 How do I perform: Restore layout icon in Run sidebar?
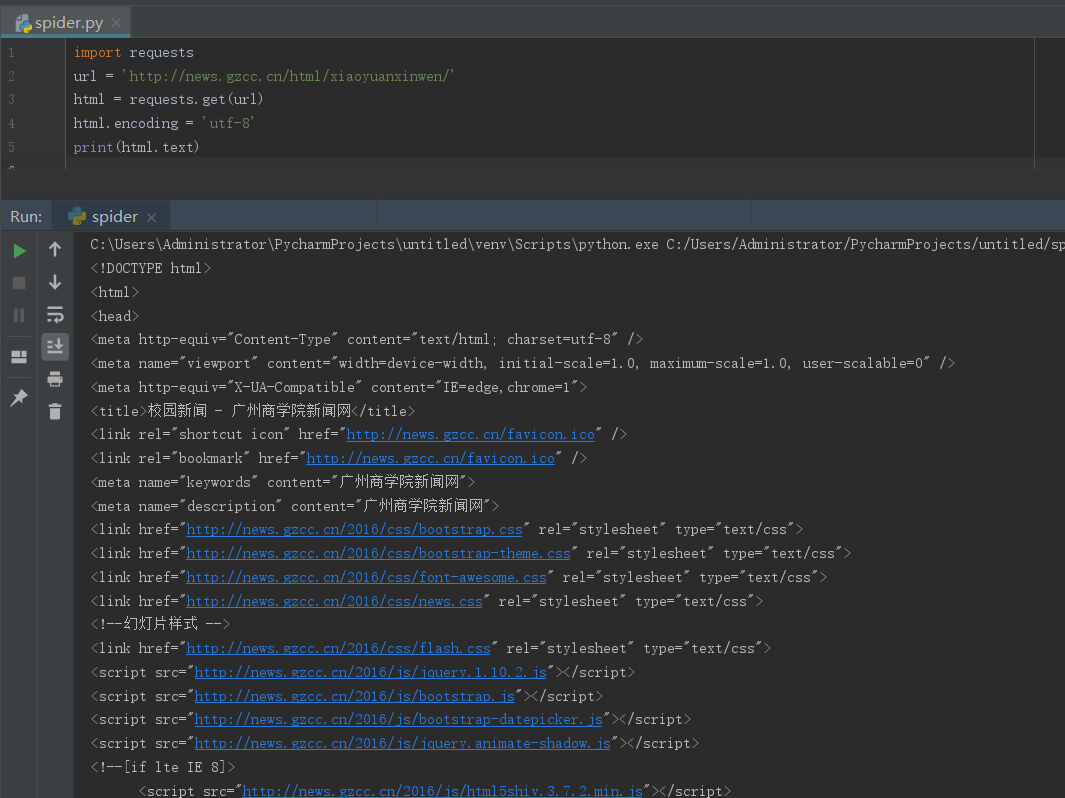point(19,357)
